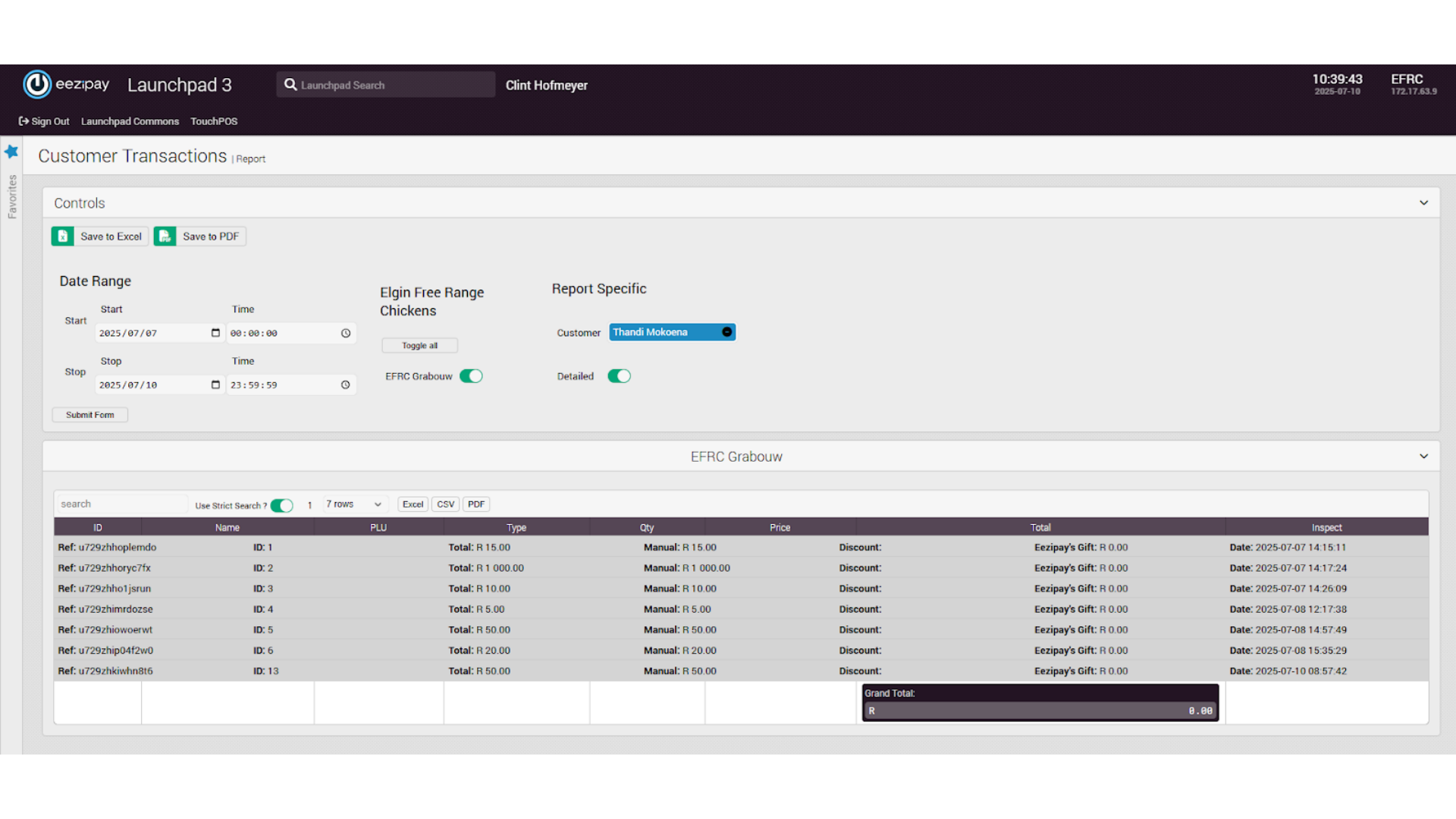Click the EFRC site label top right
This screenshot has height=819, width=1456.
pos(1407,79)
